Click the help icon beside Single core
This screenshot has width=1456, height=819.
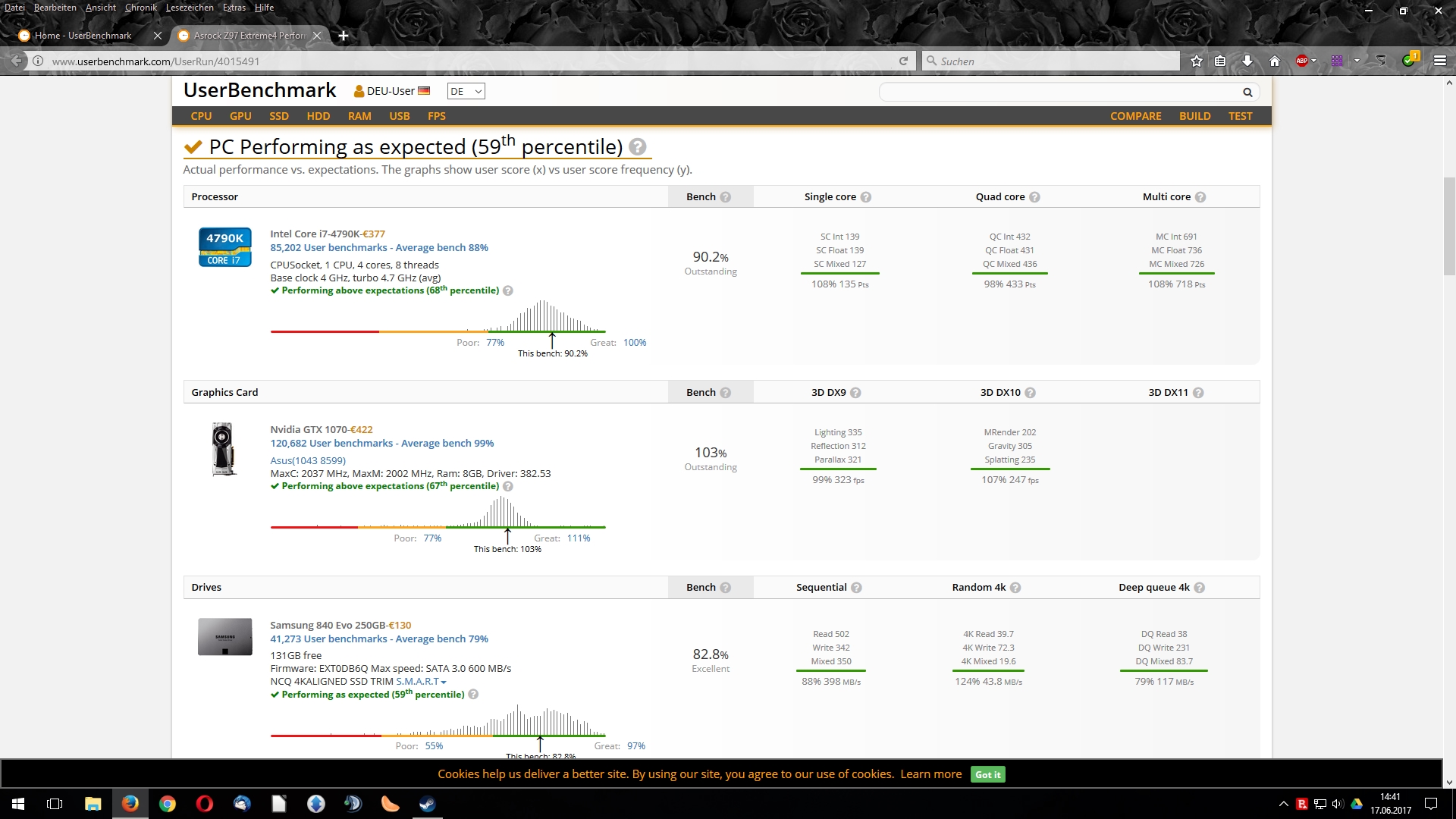(x=866, y=197)
